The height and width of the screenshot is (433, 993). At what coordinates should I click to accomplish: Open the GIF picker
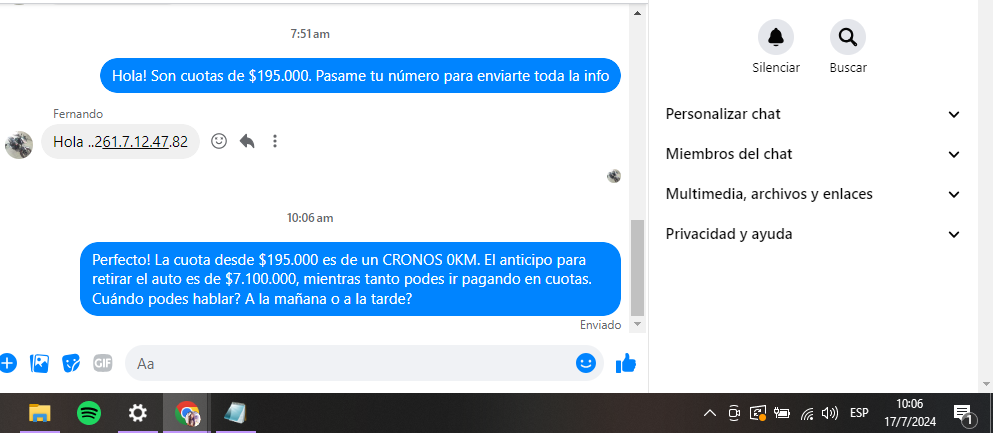tap(103, 363)
